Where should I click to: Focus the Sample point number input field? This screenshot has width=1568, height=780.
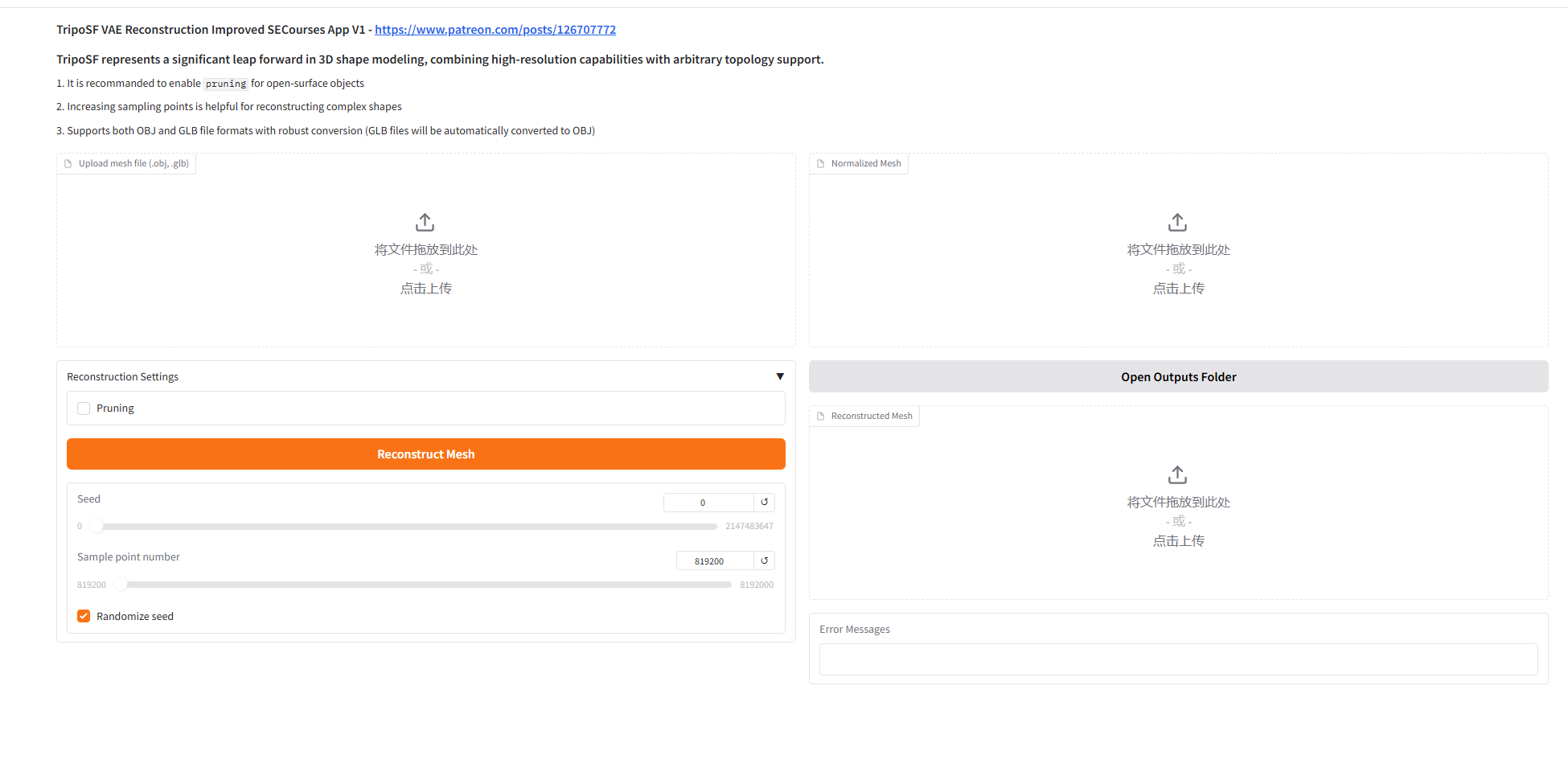(x=715, y=560)
